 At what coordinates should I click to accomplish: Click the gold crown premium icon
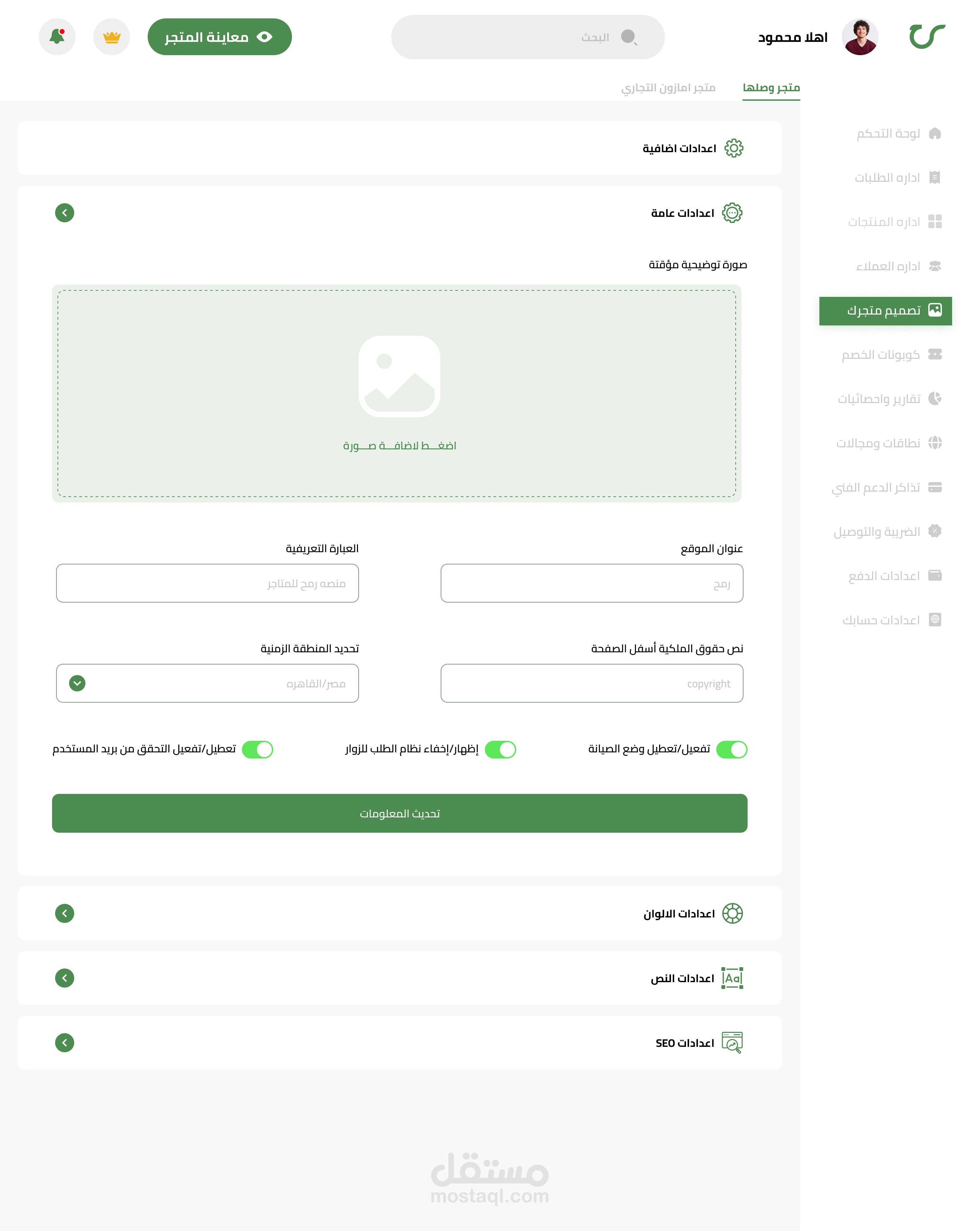click(x=112, y=37)
